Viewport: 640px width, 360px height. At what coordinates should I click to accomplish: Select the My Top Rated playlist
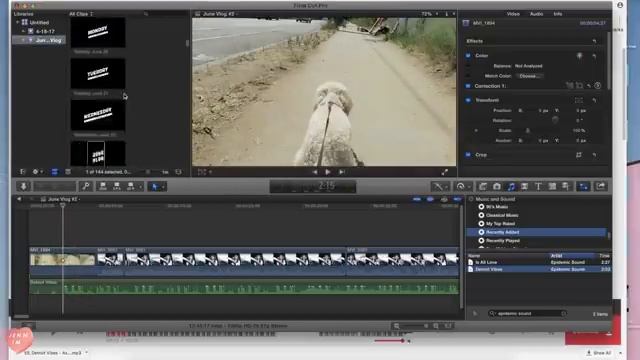click(500, 224)
